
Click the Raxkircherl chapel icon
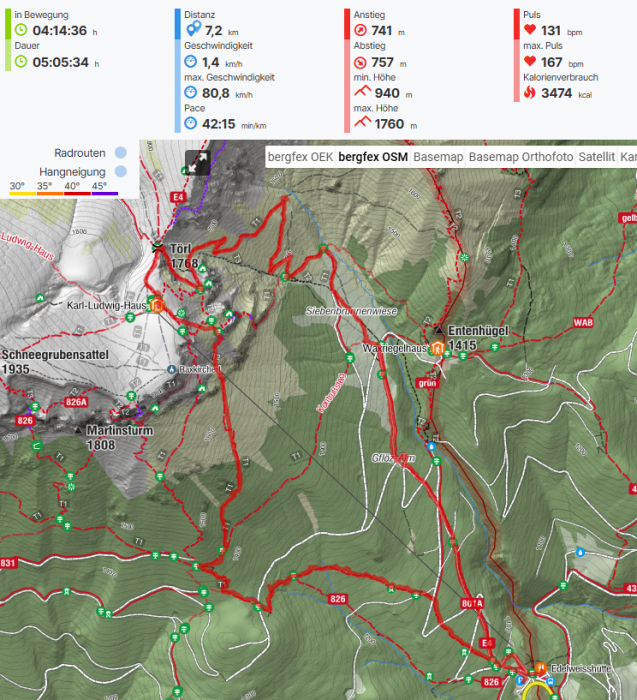click(x=171, y=369)
